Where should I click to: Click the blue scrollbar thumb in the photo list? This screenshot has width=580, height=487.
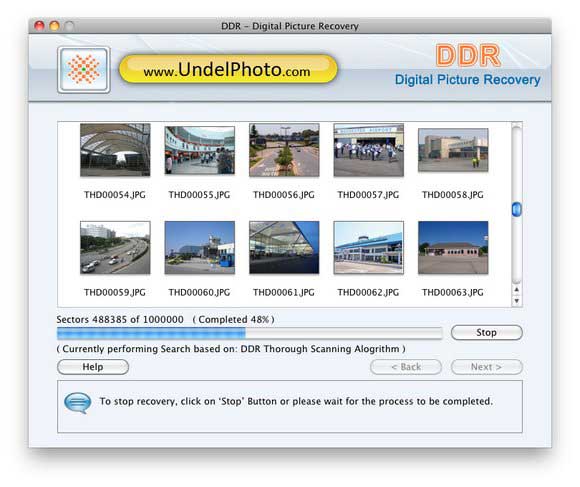[x=517, y=209]
